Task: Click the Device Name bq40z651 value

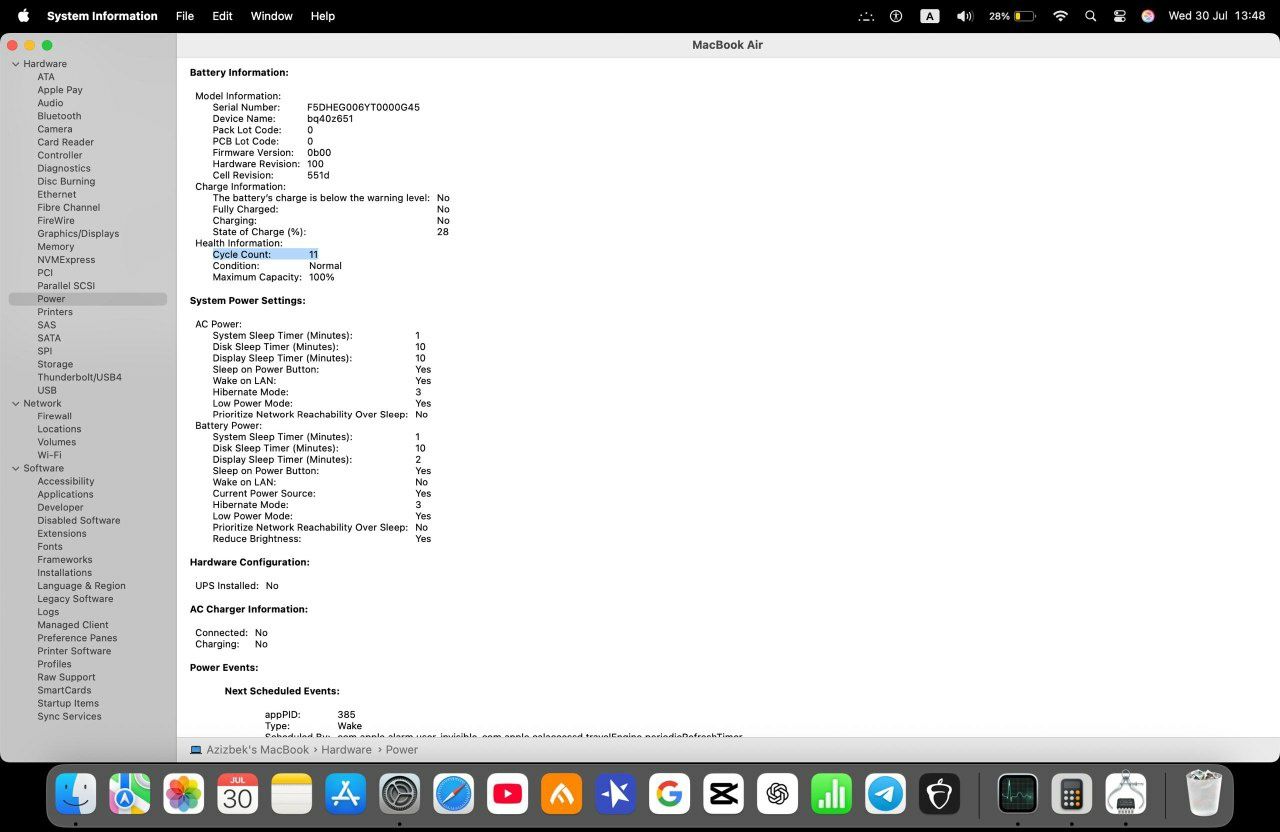Action: (x=330, y=119)
